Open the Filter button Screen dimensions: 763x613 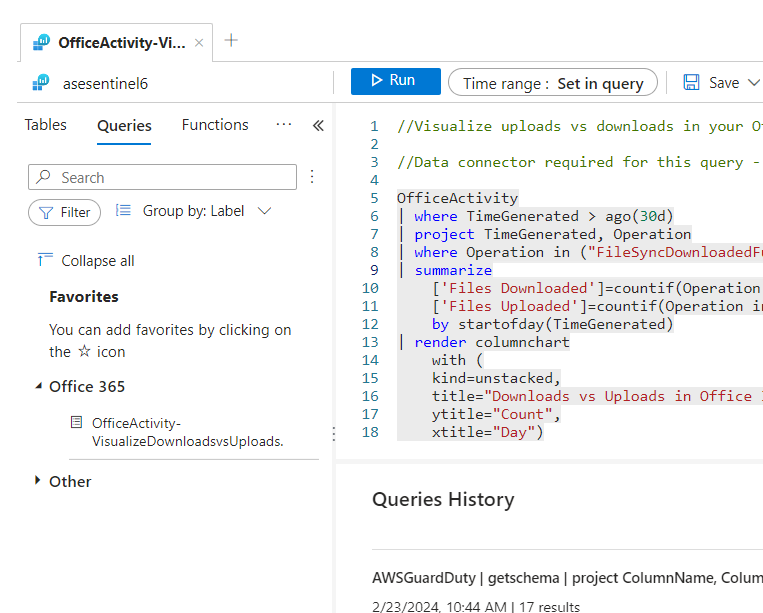point(64,213)
